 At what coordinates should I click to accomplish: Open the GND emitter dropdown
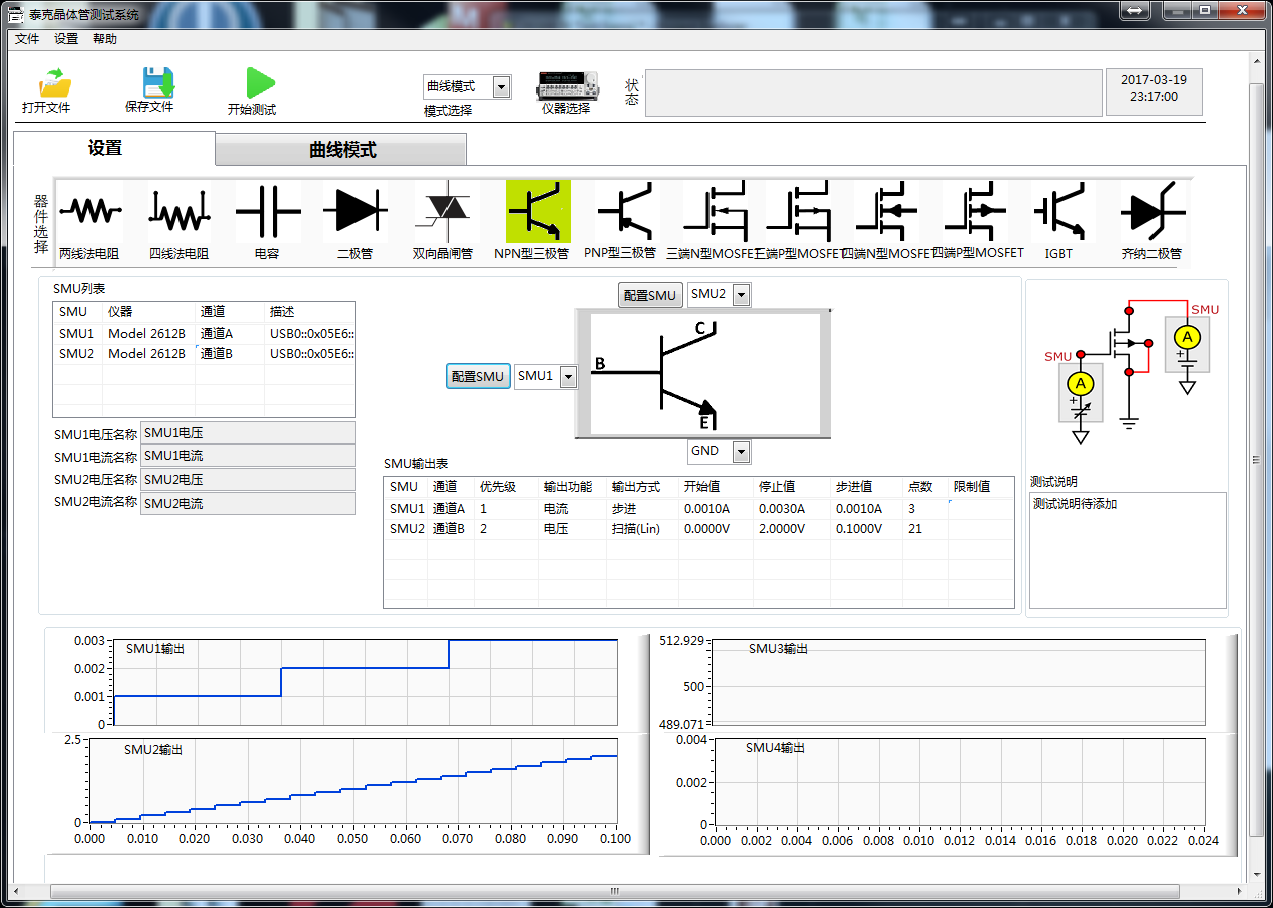[740, 452]
